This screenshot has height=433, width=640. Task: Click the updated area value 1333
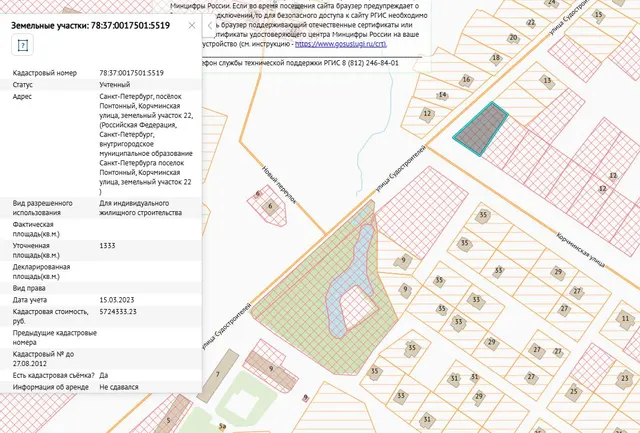pyautogui.click(x=107, y=246)
